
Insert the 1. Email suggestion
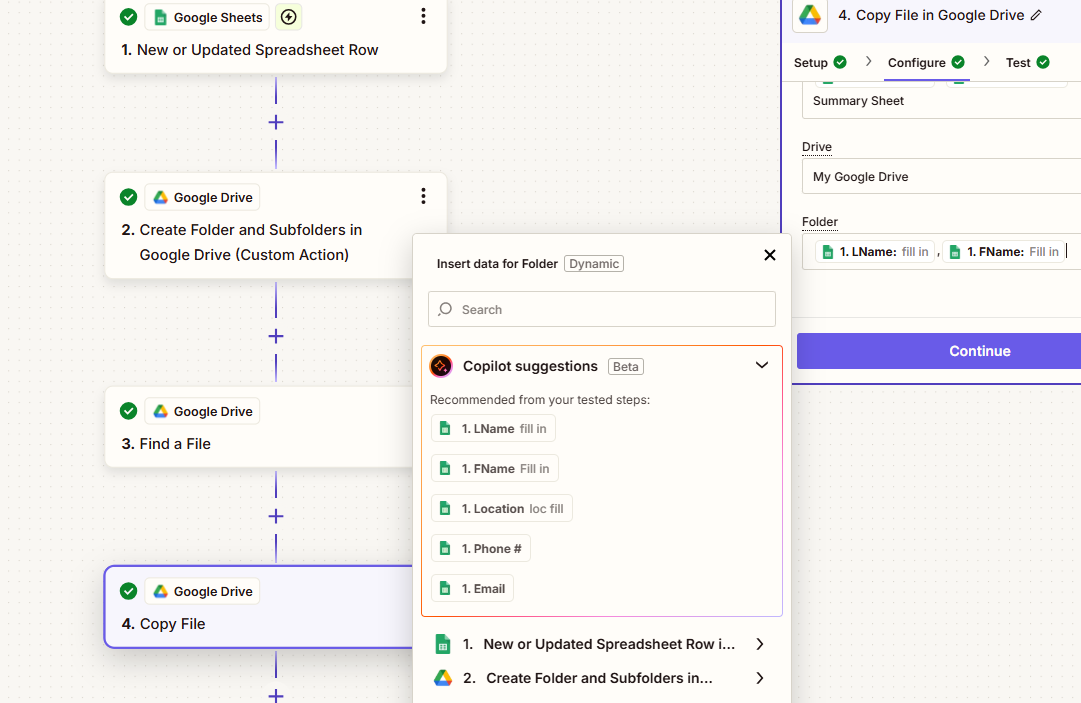[472, 589]
